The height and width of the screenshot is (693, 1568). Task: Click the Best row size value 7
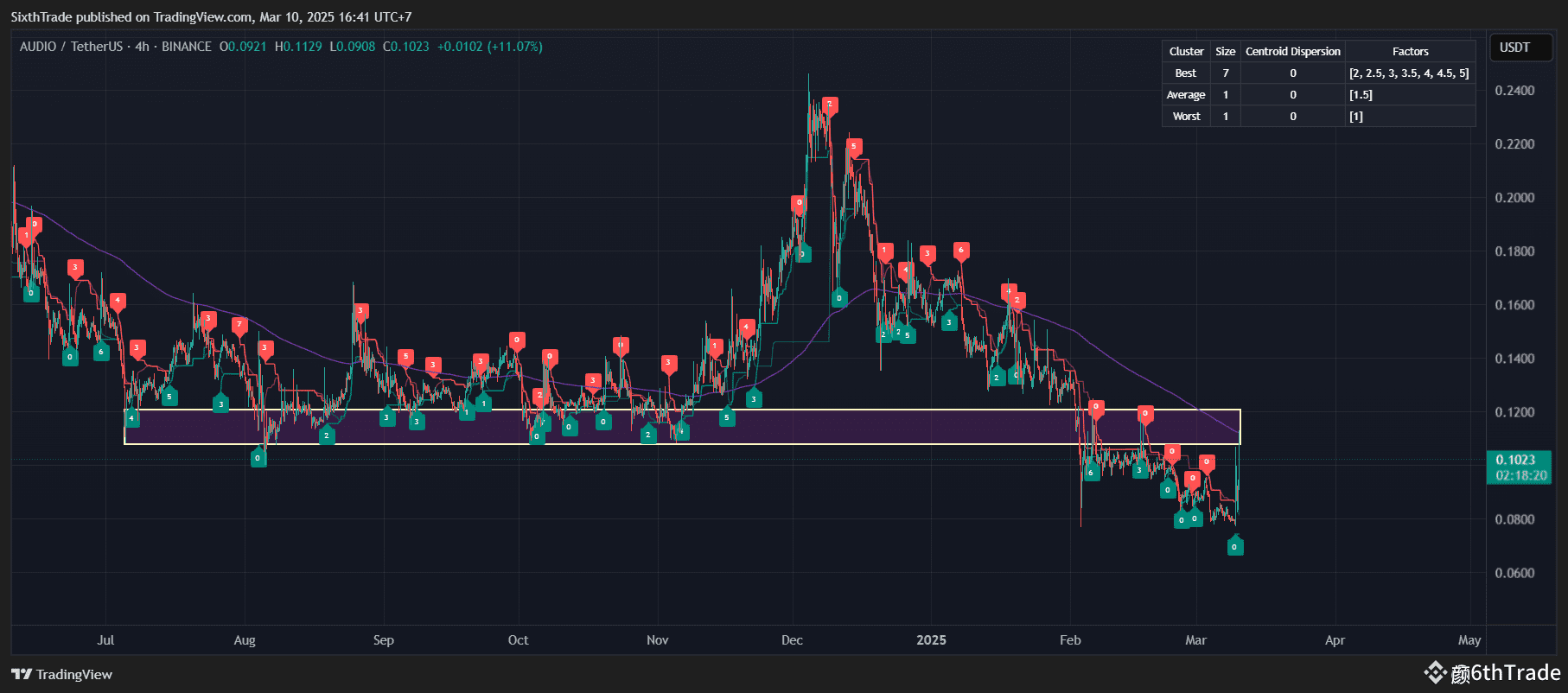click(x=1225, y=73)
